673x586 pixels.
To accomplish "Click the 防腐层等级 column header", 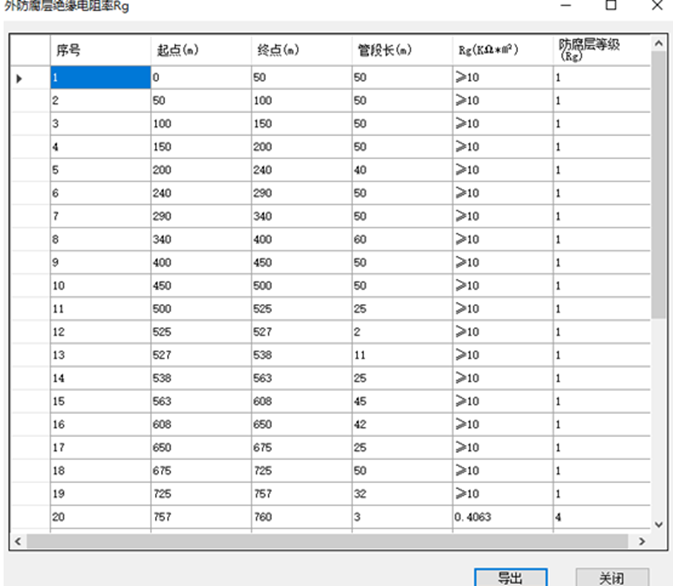I will point(600,50).
